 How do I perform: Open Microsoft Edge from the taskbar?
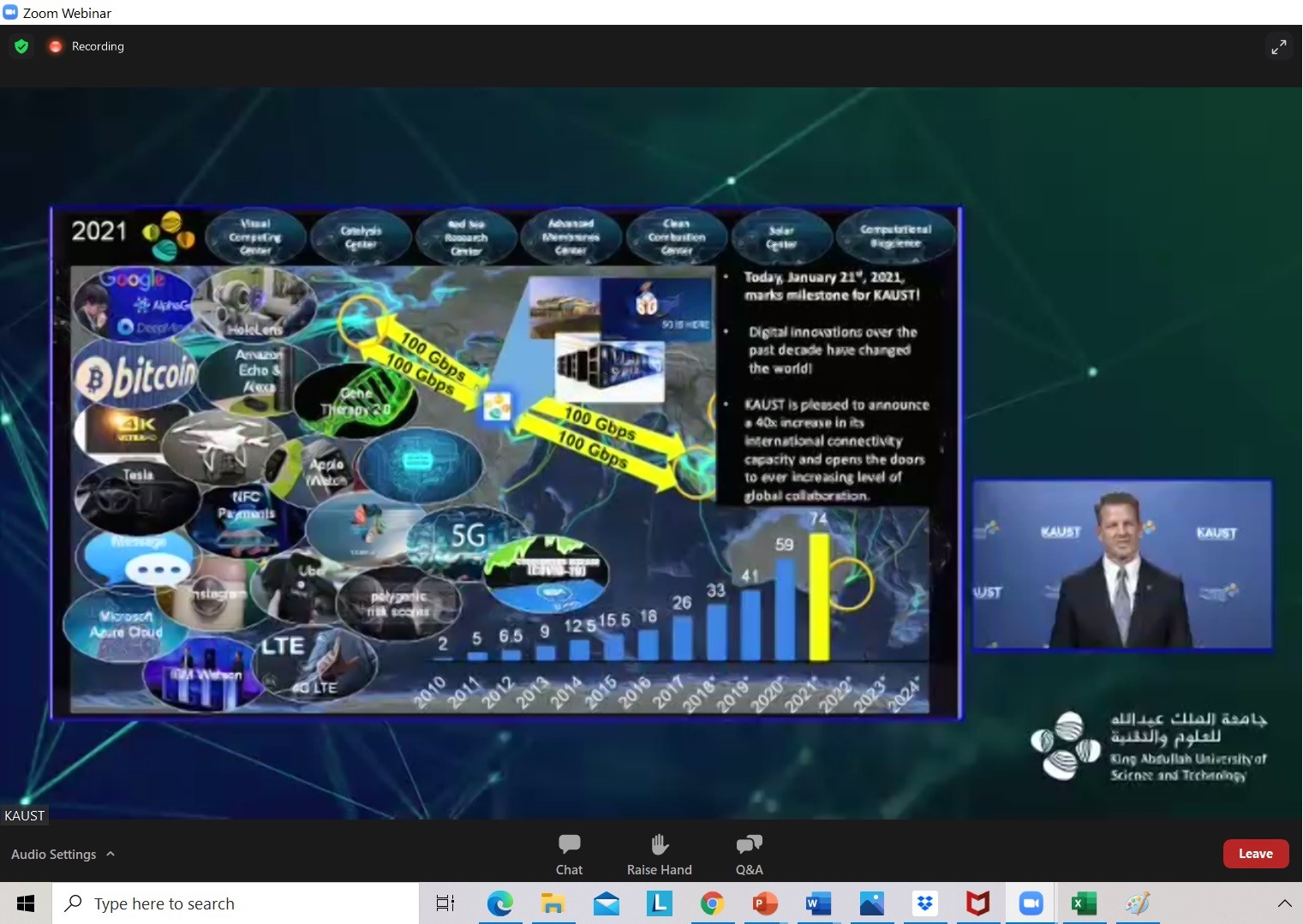499,903
